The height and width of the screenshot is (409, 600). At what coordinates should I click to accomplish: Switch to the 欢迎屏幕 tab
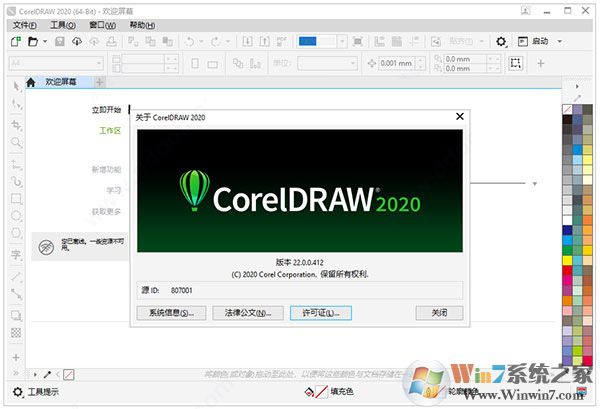click(x=60, y=82)
